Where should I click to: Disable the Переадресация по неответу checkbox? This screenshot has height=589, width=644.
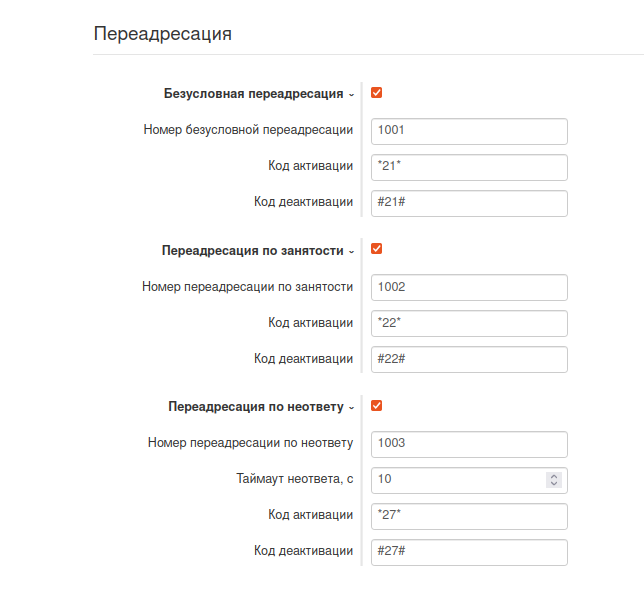click(x=377, y=406)
